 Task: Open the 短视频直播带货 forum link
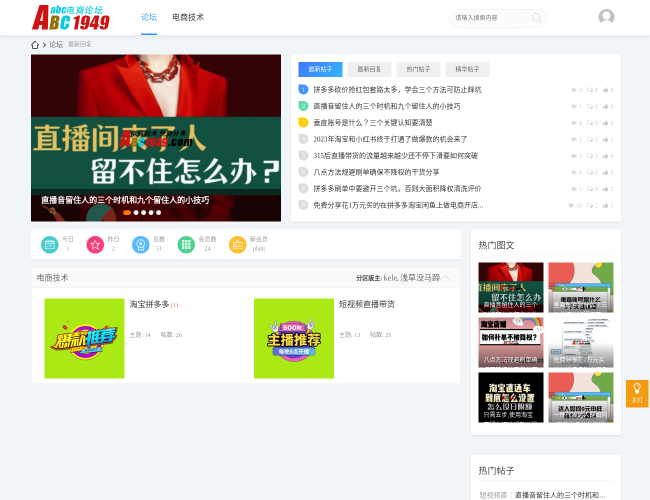367,304
